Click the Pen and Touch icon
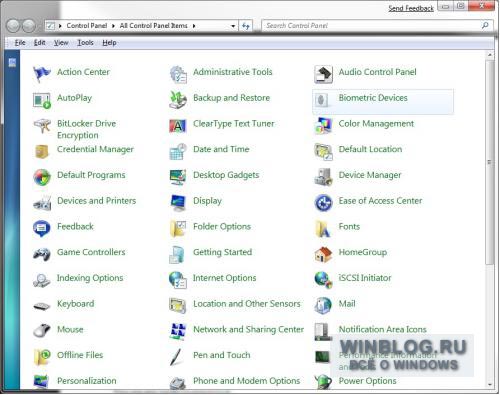This screenshot has height=395, width=500. [177, 357]
